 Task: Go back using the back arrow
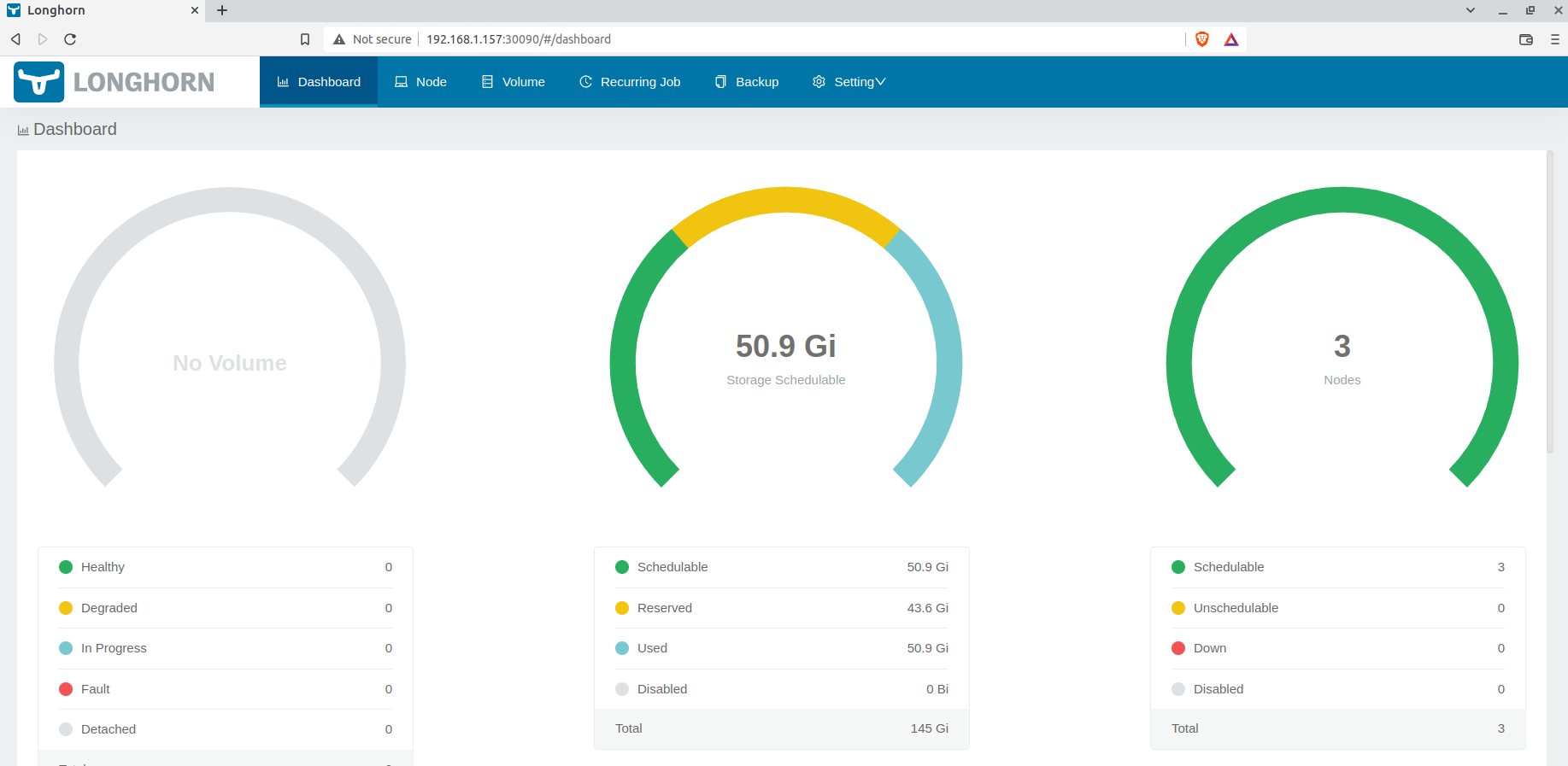15,39
